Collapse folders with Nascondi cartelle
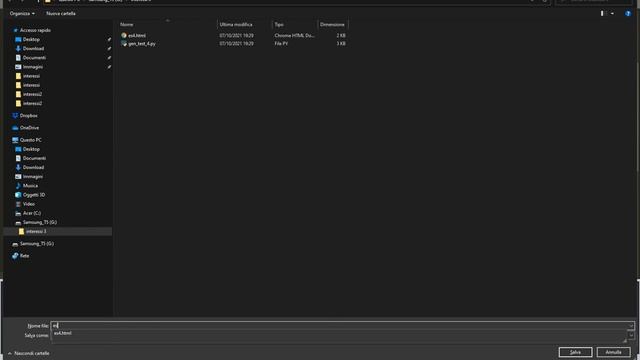 pyautogui.click(x=29, y=353)
